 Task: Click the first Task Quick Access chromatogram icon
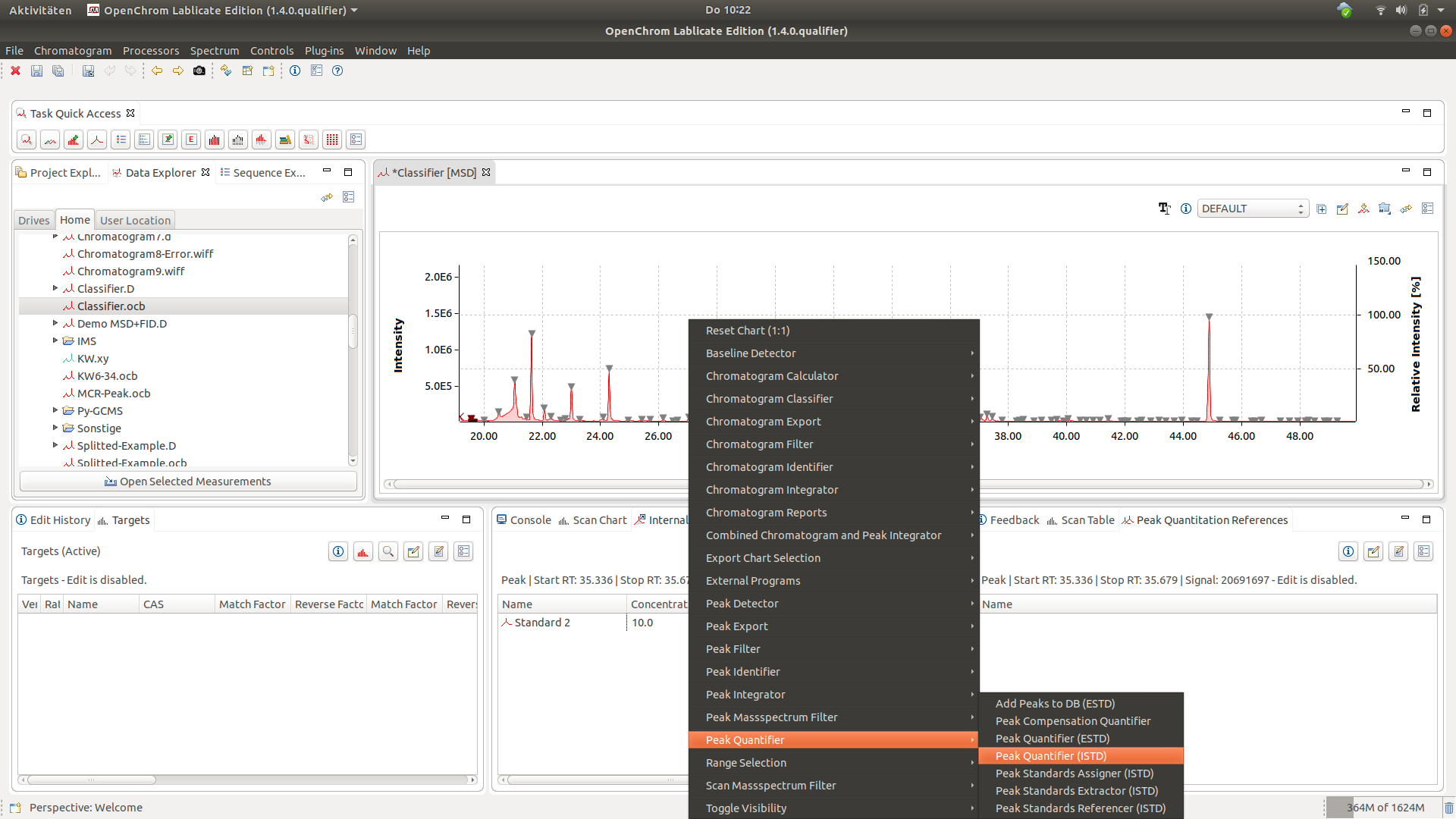click(x=27, y=140)
